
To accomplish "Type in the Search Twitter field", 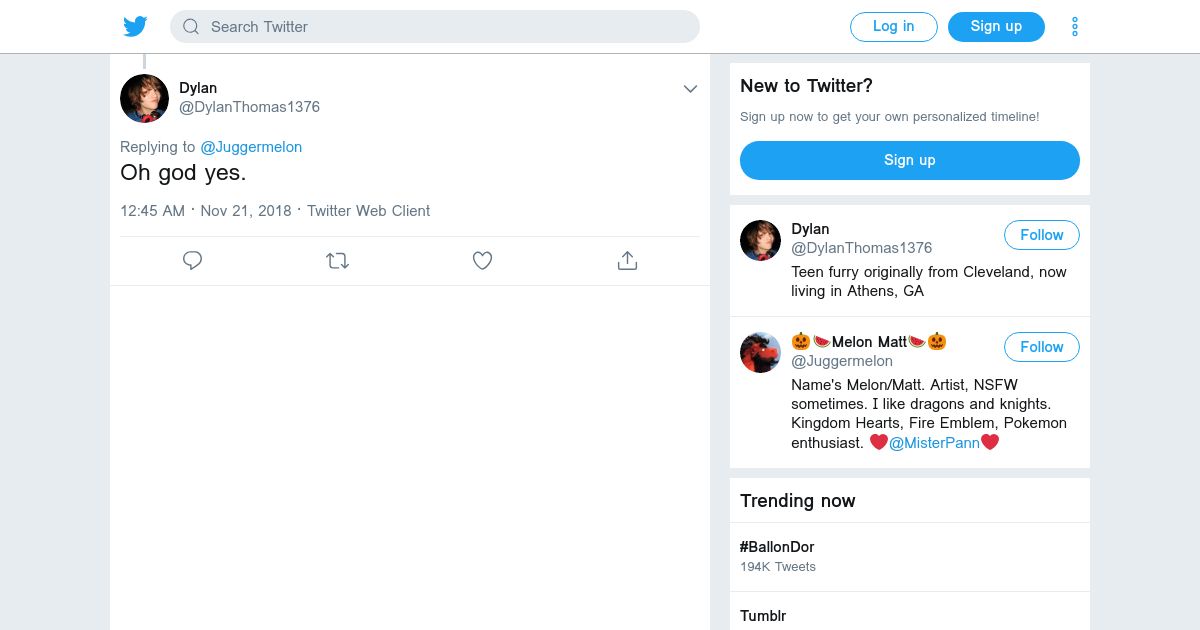I will (440, 27).
